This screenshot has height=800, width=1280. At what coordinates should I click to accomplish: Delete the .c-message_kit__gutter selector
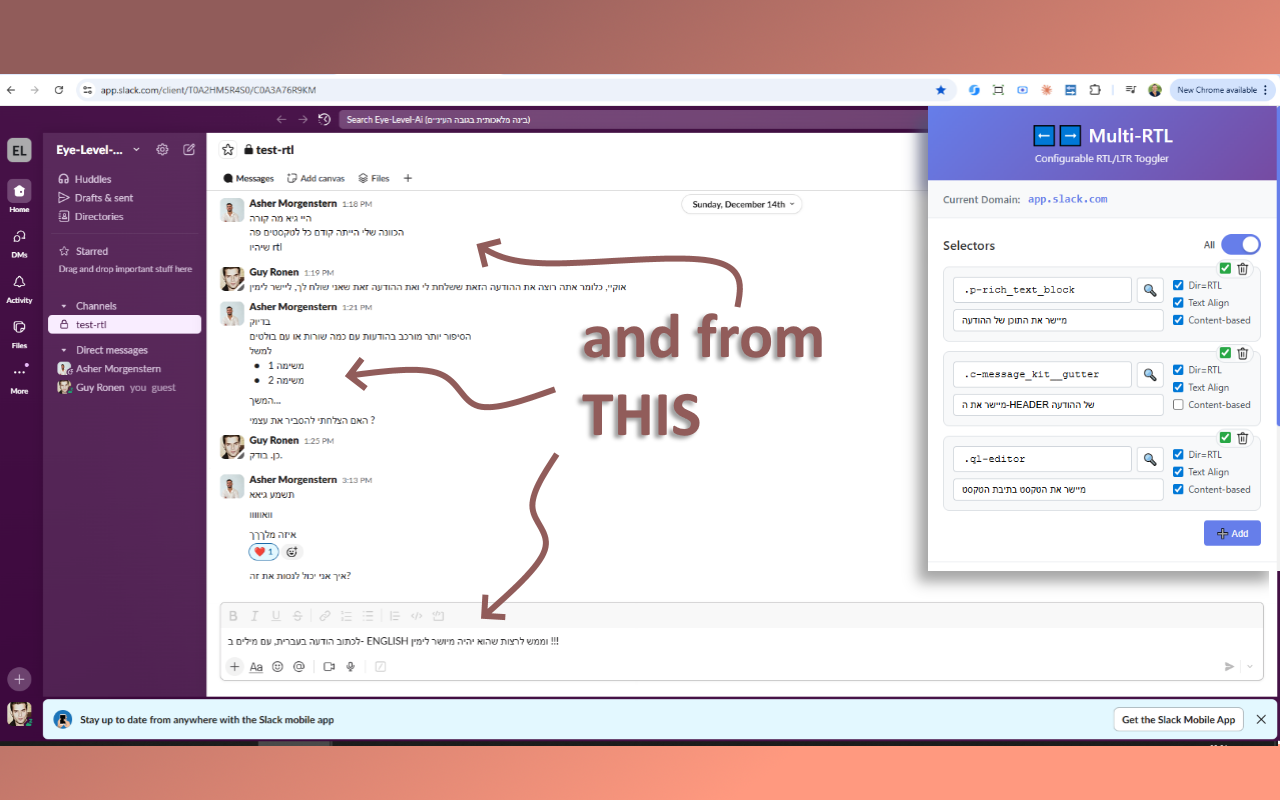(x=1243, y=353)
